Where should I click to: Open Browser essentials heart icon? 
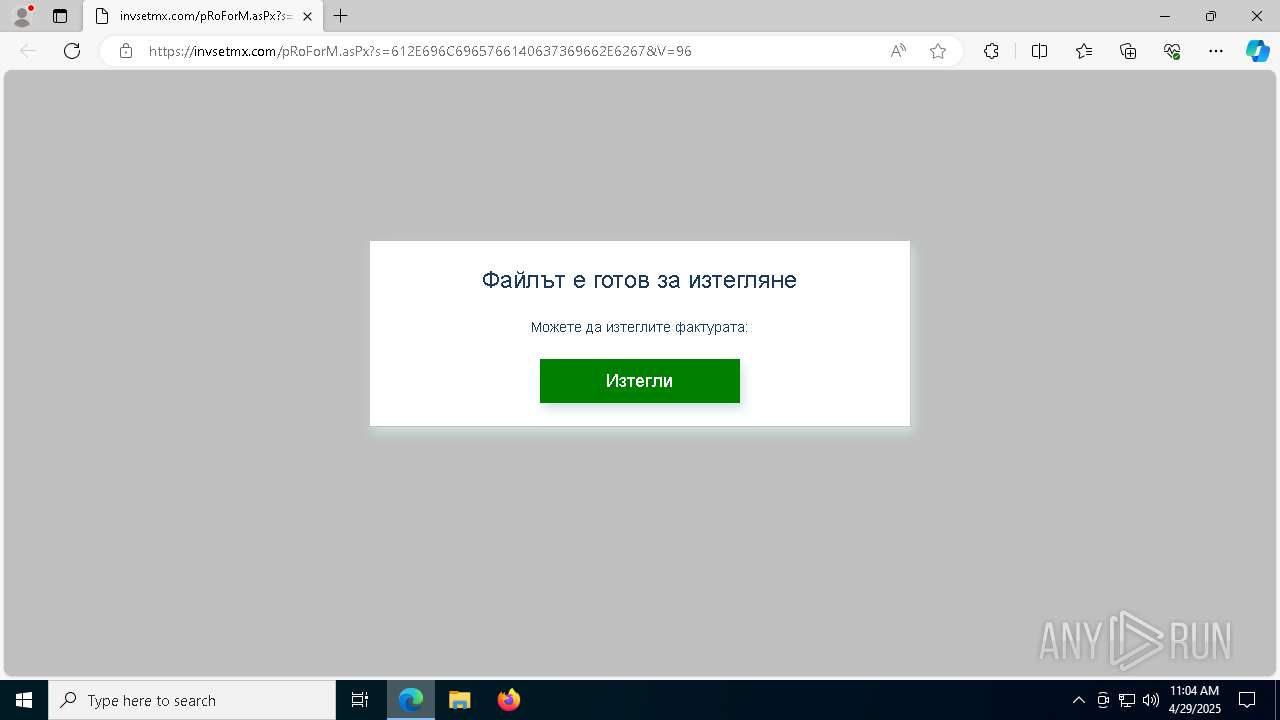pos(1172,51)
